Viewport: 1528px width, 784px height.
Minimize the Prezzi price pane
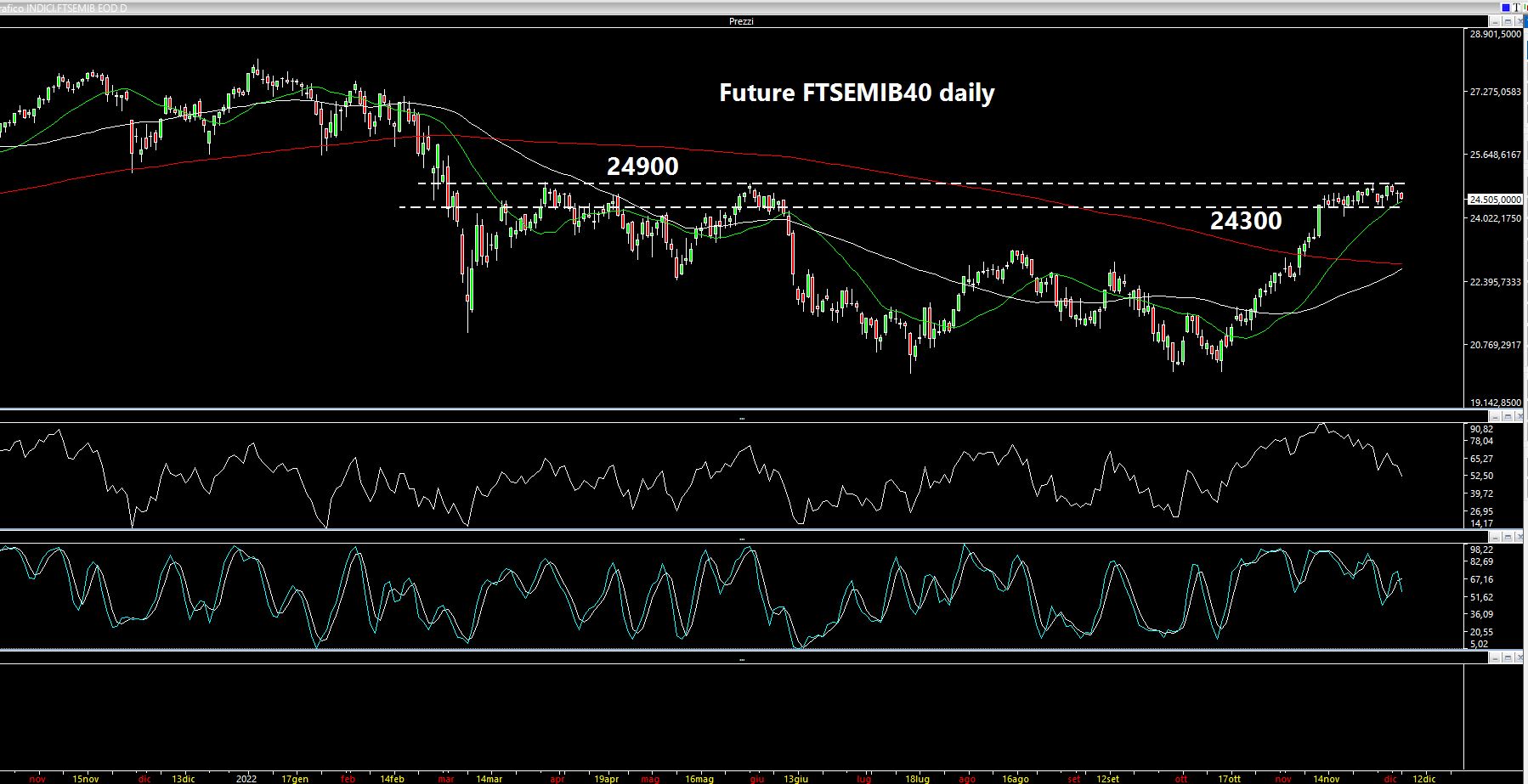[x=1495, y=21]
